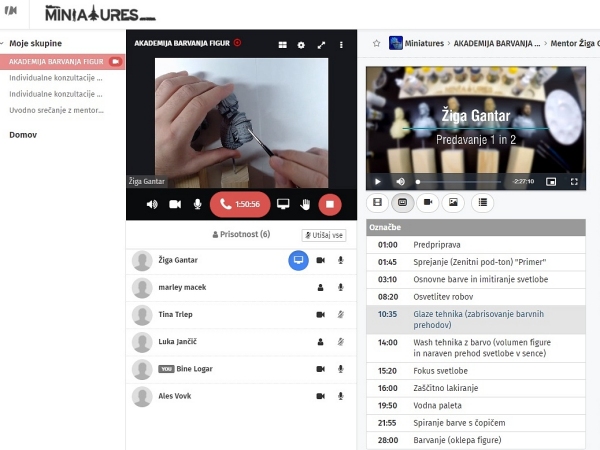Open call settings gear
The height and width of the screenshot is (450, 600).
pos(301,45)
